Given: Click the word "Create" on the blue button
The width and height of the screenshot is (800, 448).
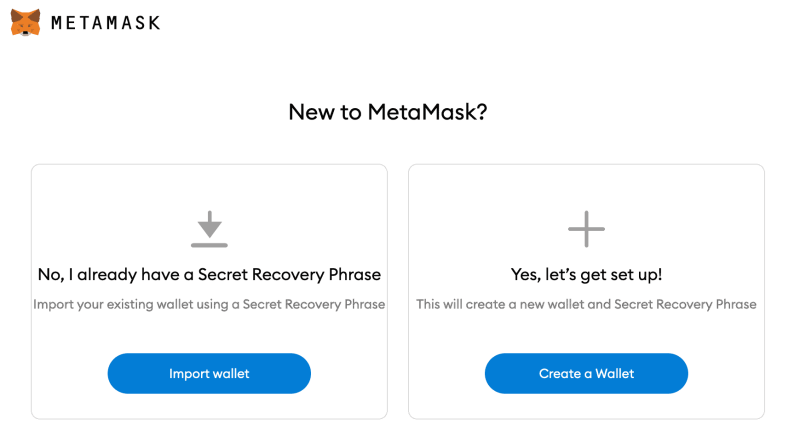Looking at the screenshot, I should [x=560, y=374].
